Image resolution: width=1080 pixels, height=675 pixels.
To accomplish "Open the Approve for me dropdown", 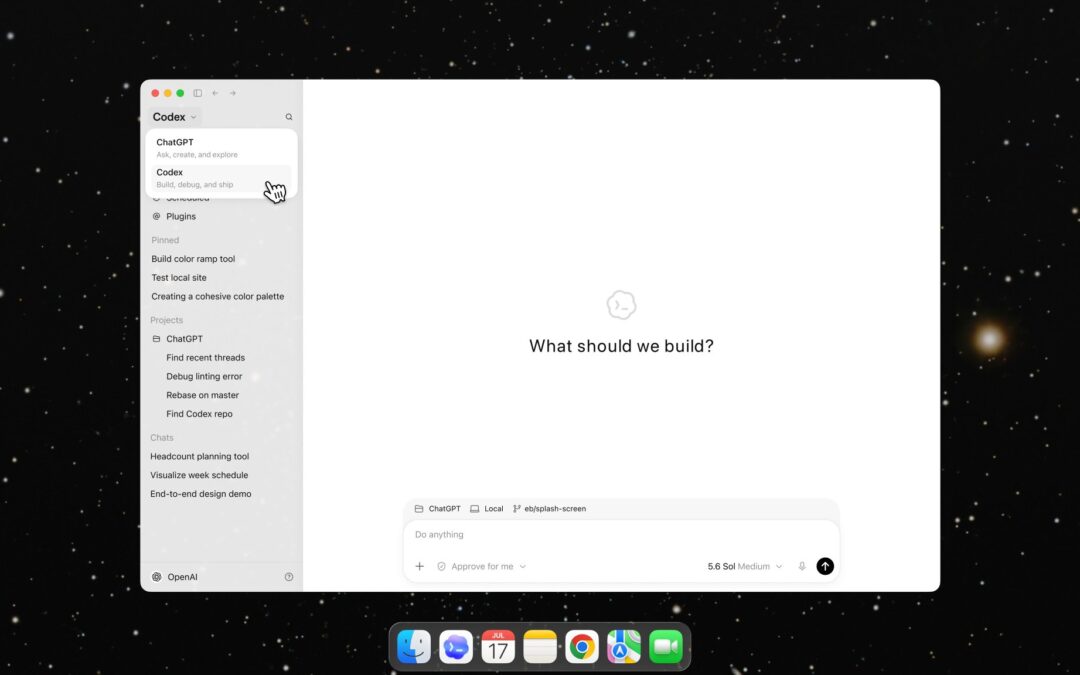I will [481, 566].
